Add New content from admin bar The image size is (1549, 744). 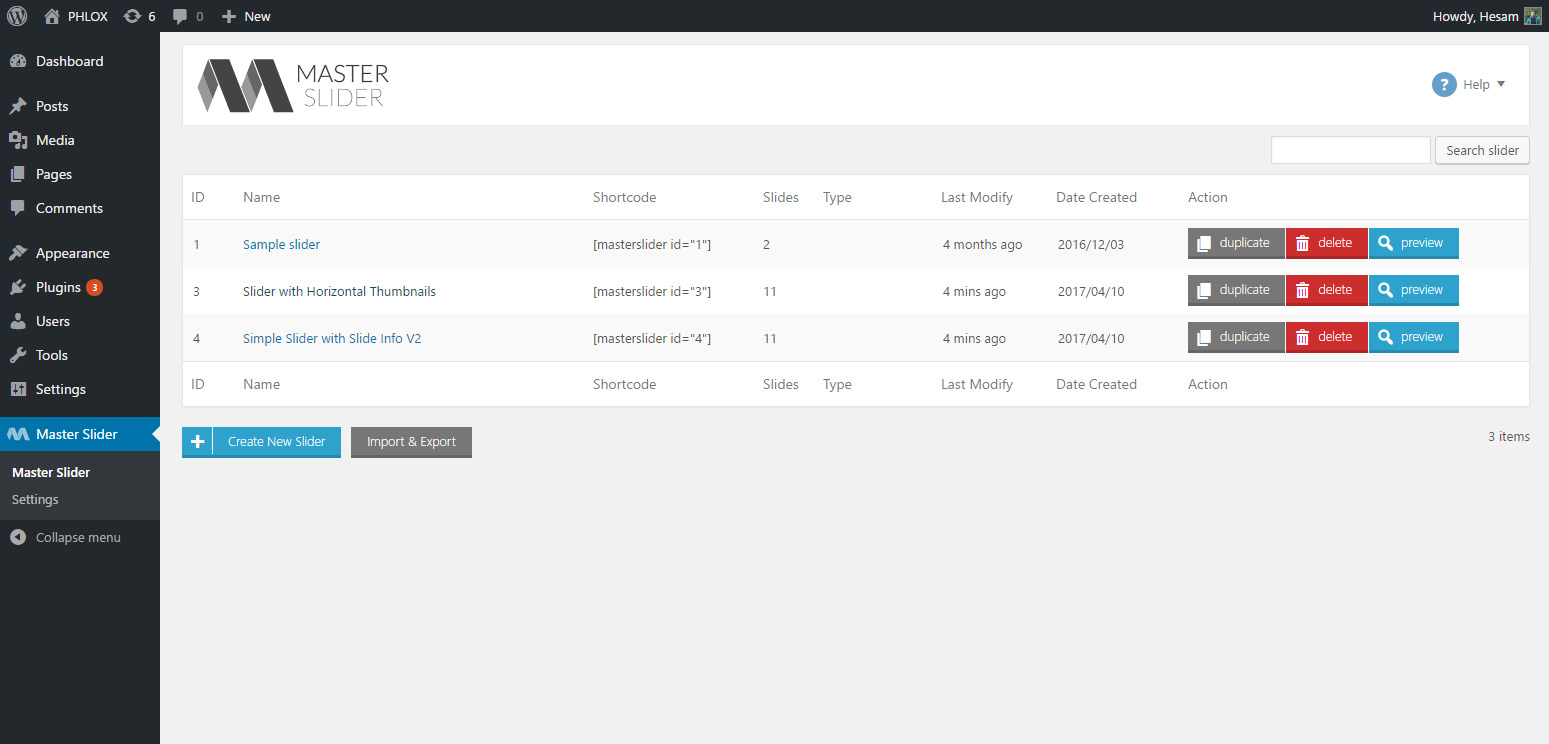246,16
